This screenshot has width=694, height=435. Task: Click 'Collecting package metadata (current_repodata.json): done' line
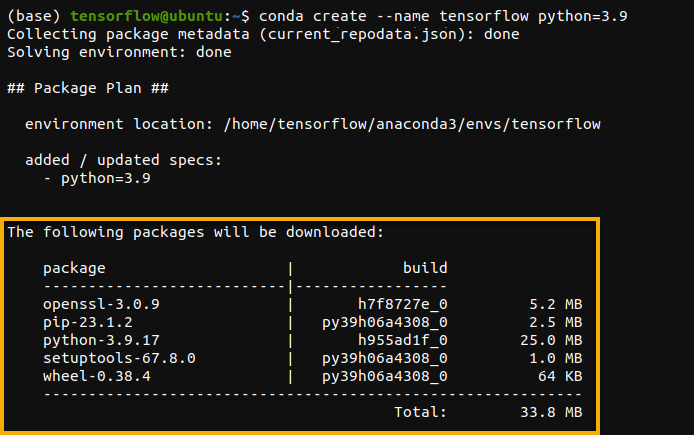(263, 35)
